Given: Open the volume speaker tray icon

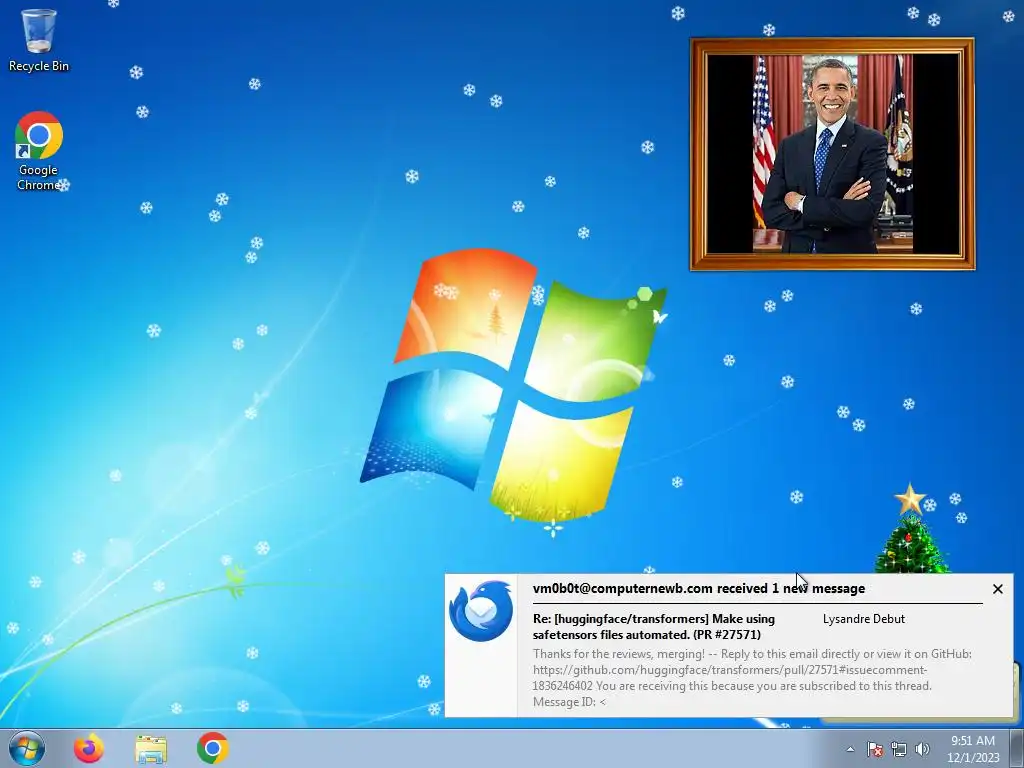Looking at the screenshot, I should click(x=922, y=749).
